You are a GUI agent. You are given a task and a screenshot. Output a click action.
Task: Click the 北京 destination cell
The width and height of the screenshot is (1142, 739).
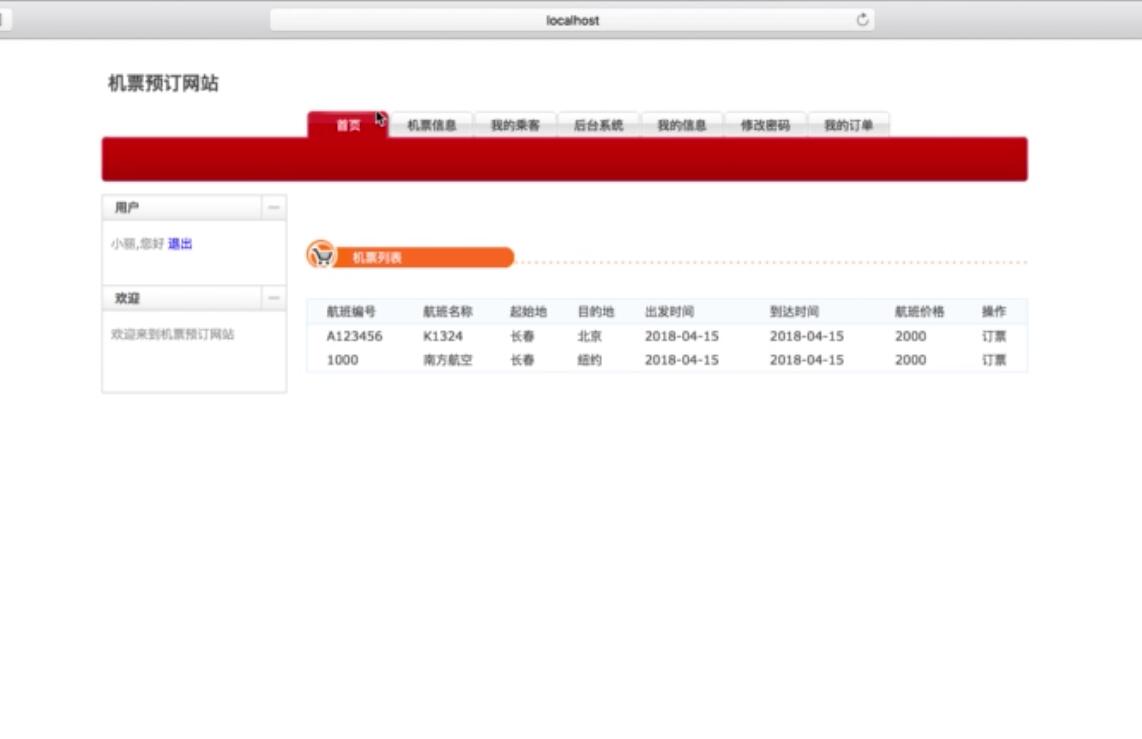click(589, 336)
